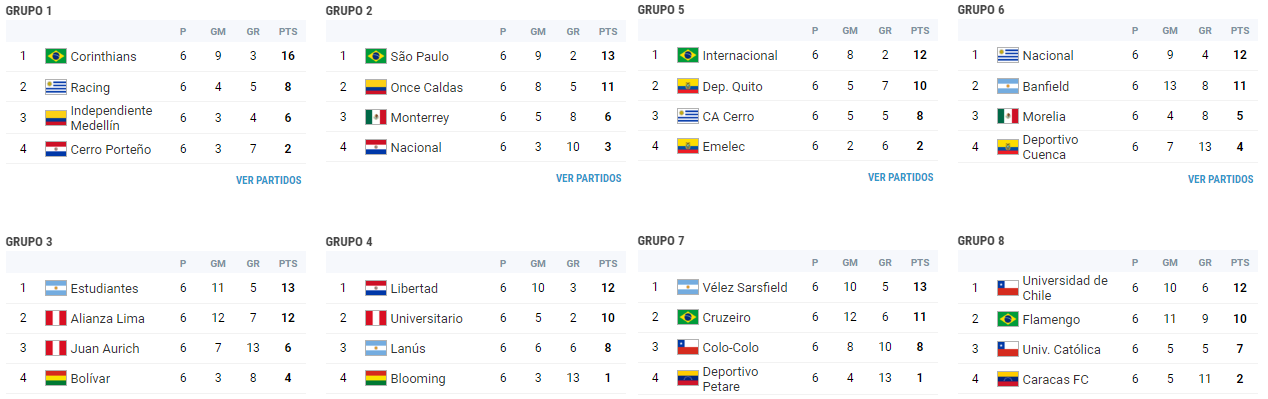Open Ver Partidos link for Grupo 5

click(900, 178)
